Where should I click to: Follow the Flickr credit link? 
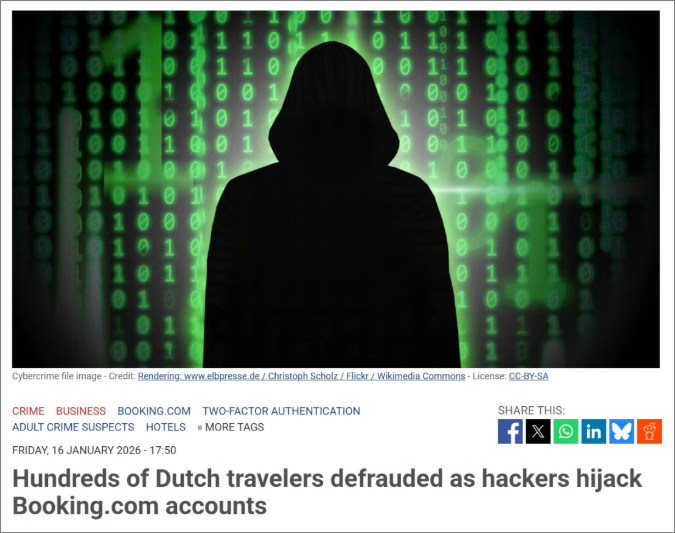357,376
